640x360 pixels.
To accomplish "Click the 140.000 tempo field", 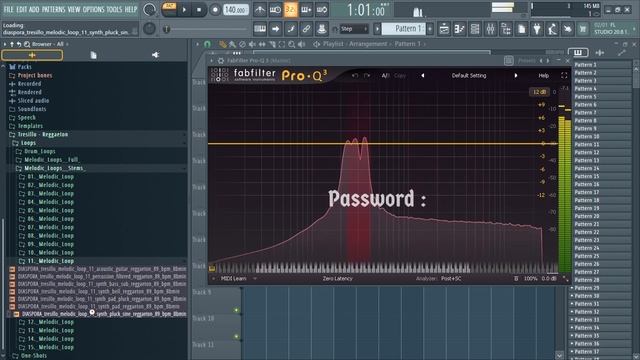I will [236, 9].
